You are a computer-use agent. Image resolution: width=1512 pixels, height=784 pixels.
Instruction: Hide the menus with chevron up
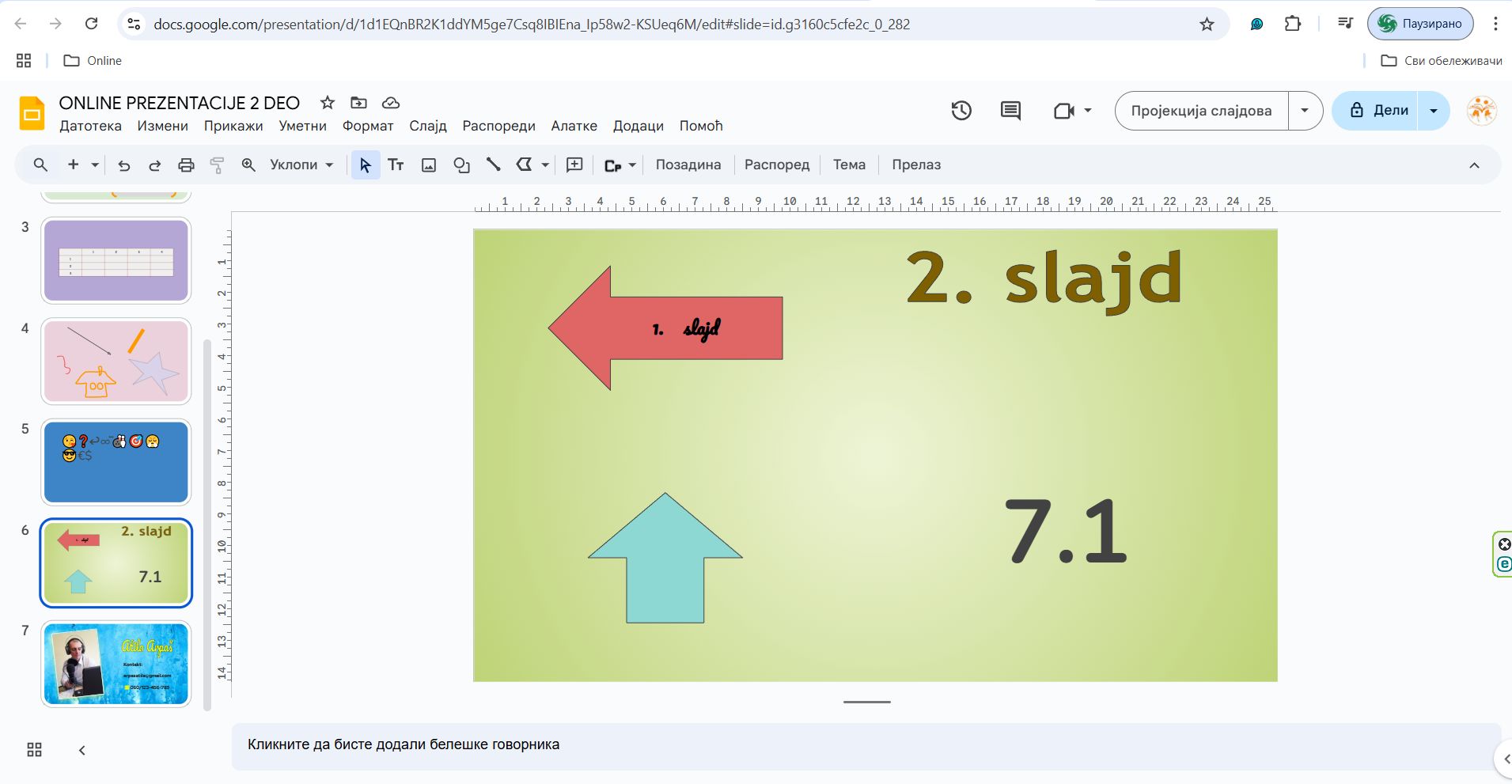1474,165
